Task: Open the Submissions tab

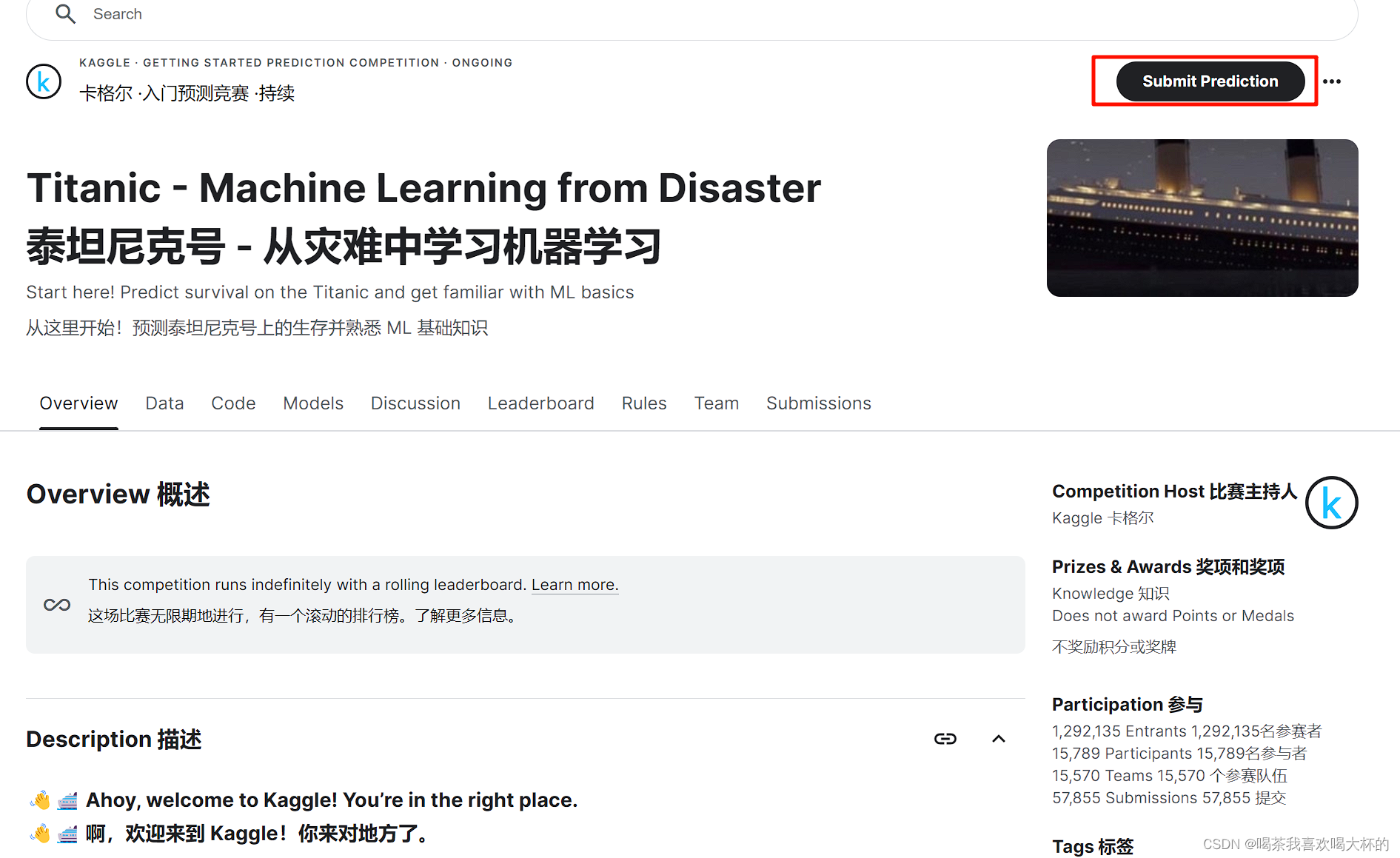Action: pyautogui.click(x=818, y=403)
